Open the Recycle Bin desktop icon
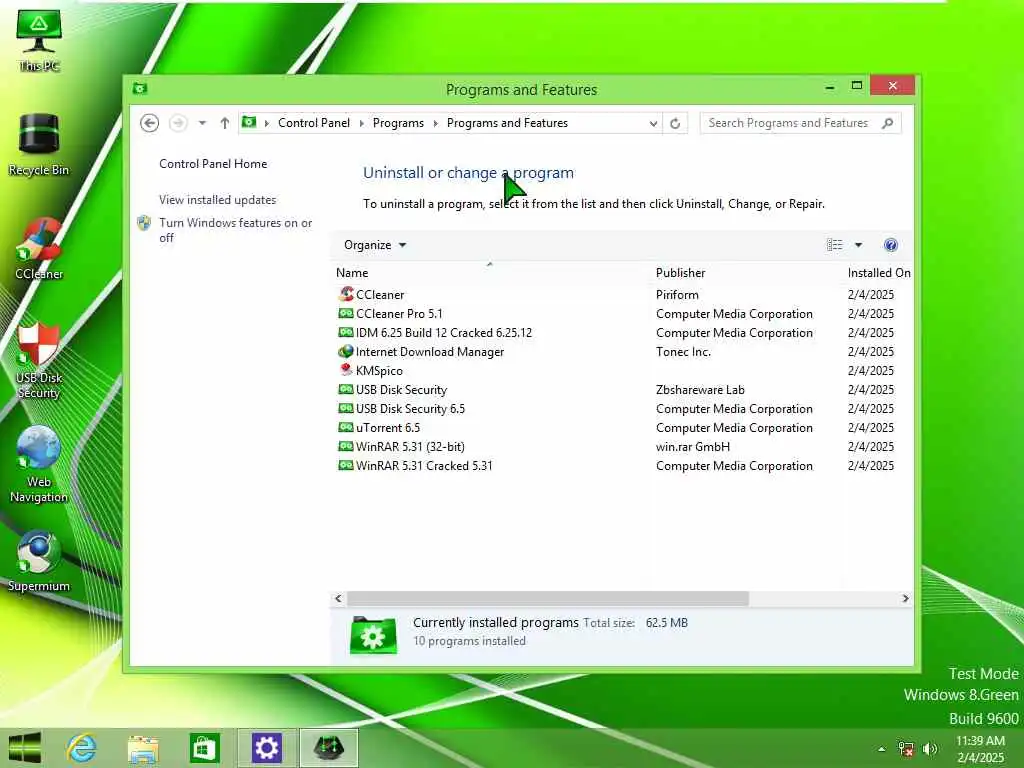The width and height of the screenshot is (1024, 768). 39,145
